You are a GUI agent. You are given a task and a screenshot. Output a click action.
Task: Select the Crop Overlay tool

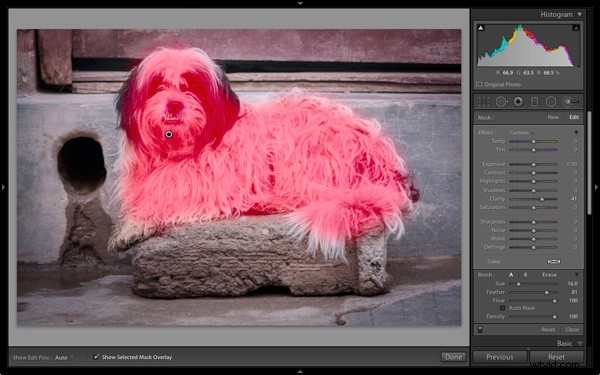[484, 102]
